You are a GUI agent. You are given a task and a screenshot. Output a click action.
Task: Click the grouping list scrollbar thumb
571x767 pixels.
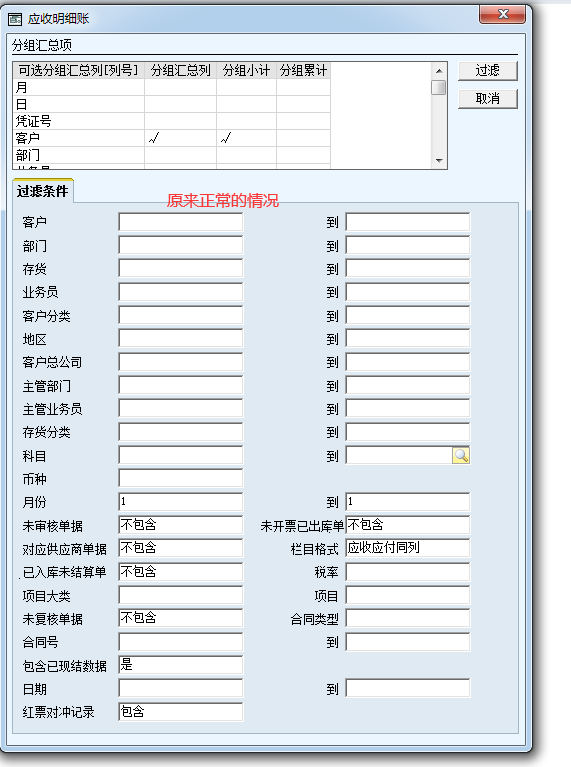tap(439, 88)
